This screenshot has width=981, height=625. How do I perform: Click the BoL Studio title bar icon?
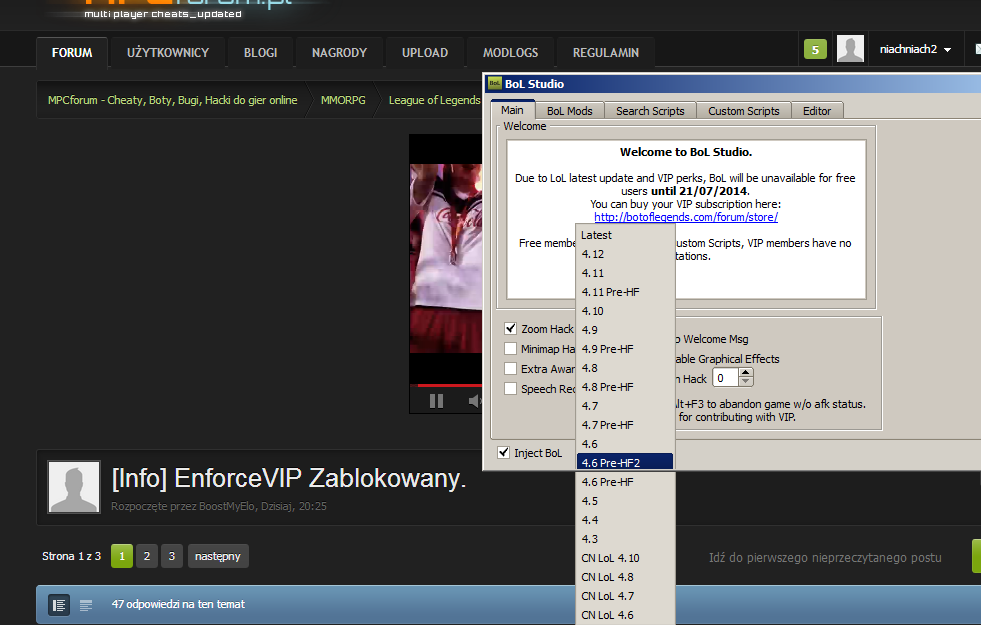pyautogui.click(x=495, y=83)
